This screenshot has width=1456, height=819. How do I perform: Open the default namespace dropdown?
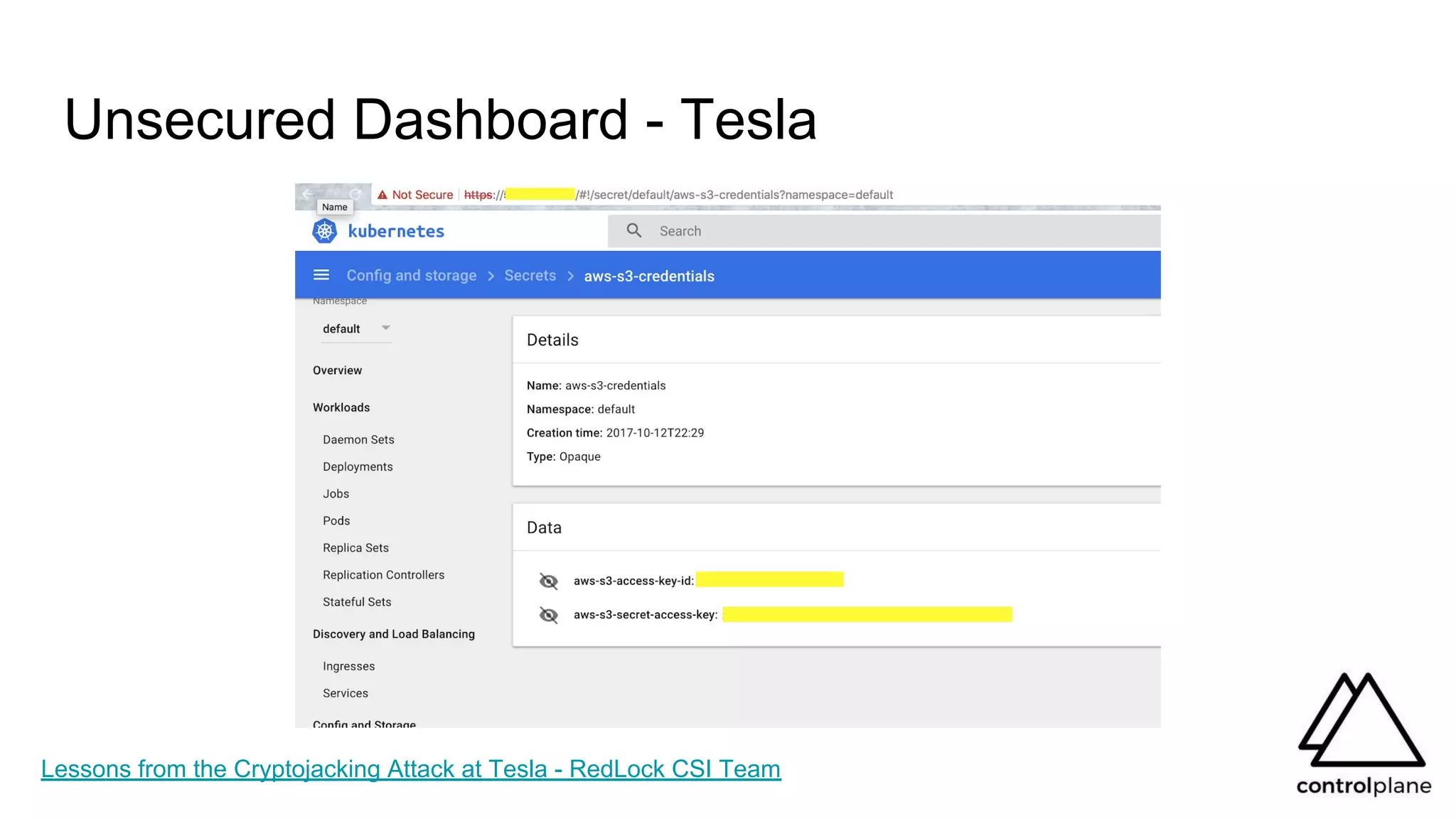click(356, 328)
